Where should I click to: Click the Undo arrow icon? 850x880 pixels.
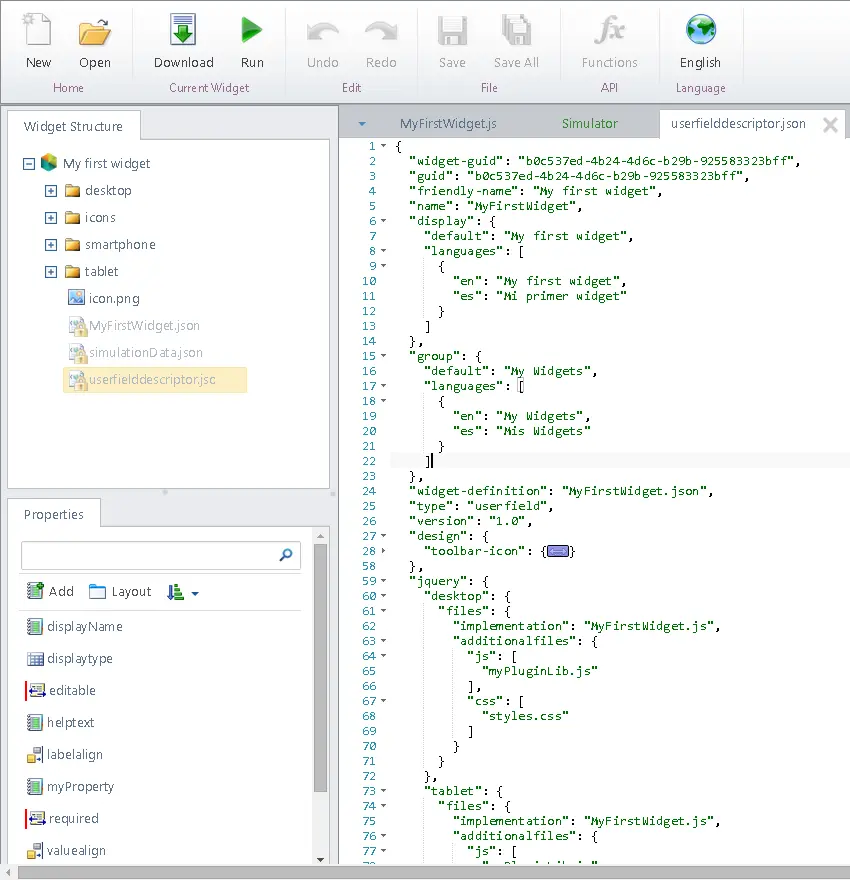click(x=323, y=33)
